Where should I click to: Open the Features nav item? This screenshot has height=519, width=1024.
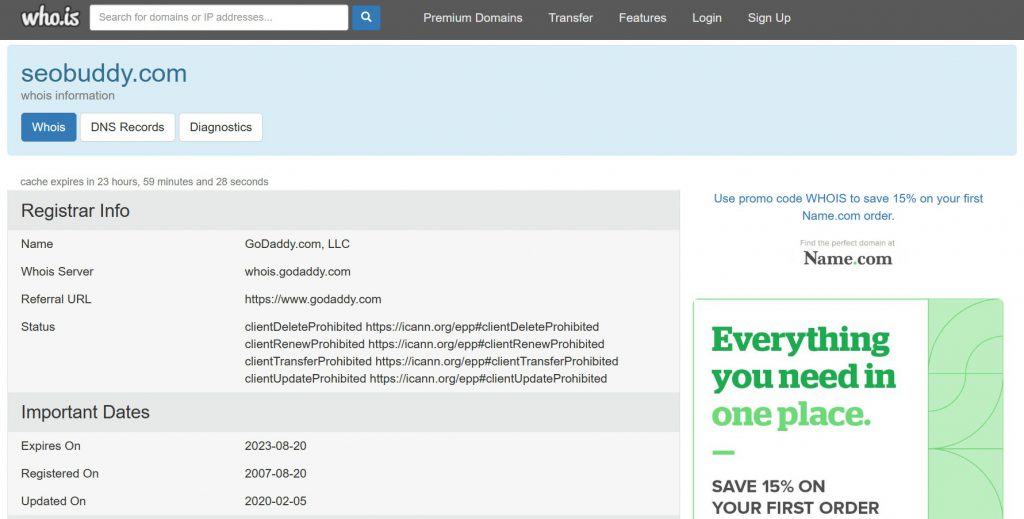tap(643, 18)
